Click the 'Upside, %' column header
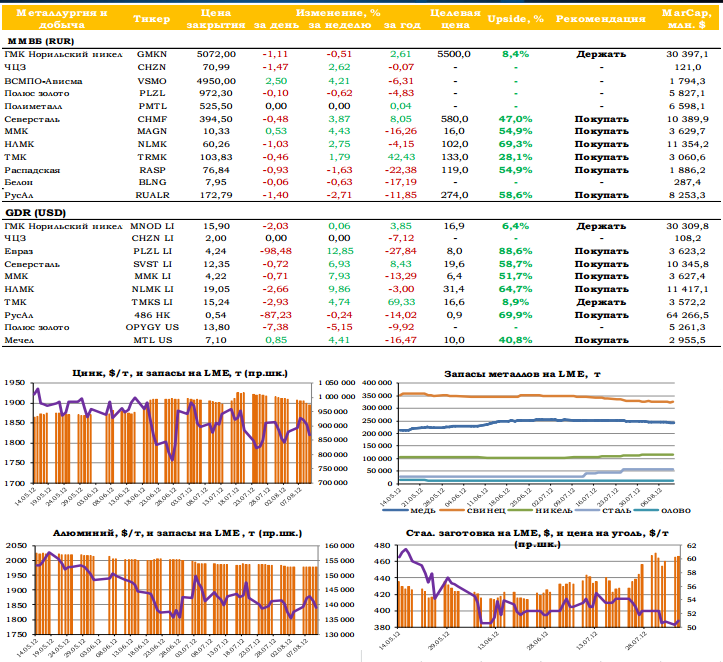The image size is (723, 662). (x=516, y=19)
